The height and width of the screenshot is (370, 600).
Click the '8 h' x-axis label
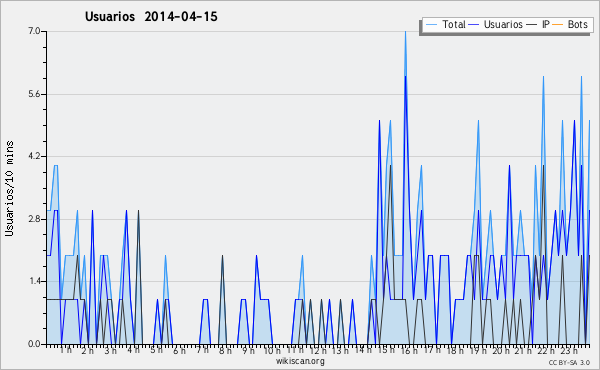pyautogui.click(x=225, y=351)
